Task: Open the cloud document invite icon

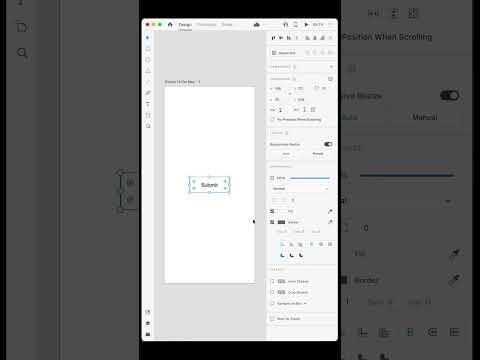Action: click(257, 25)
